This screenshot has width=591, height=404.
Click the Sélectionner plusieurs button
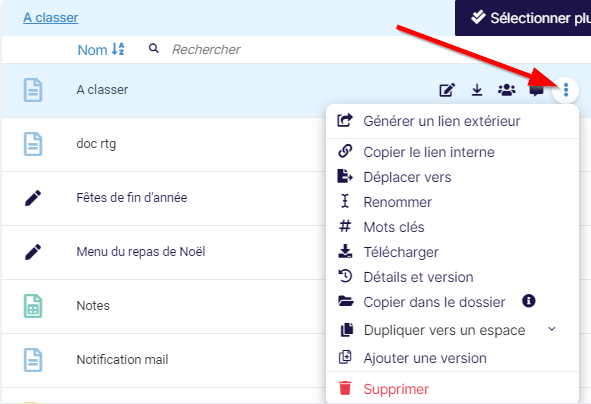click(x=523, y=18)
